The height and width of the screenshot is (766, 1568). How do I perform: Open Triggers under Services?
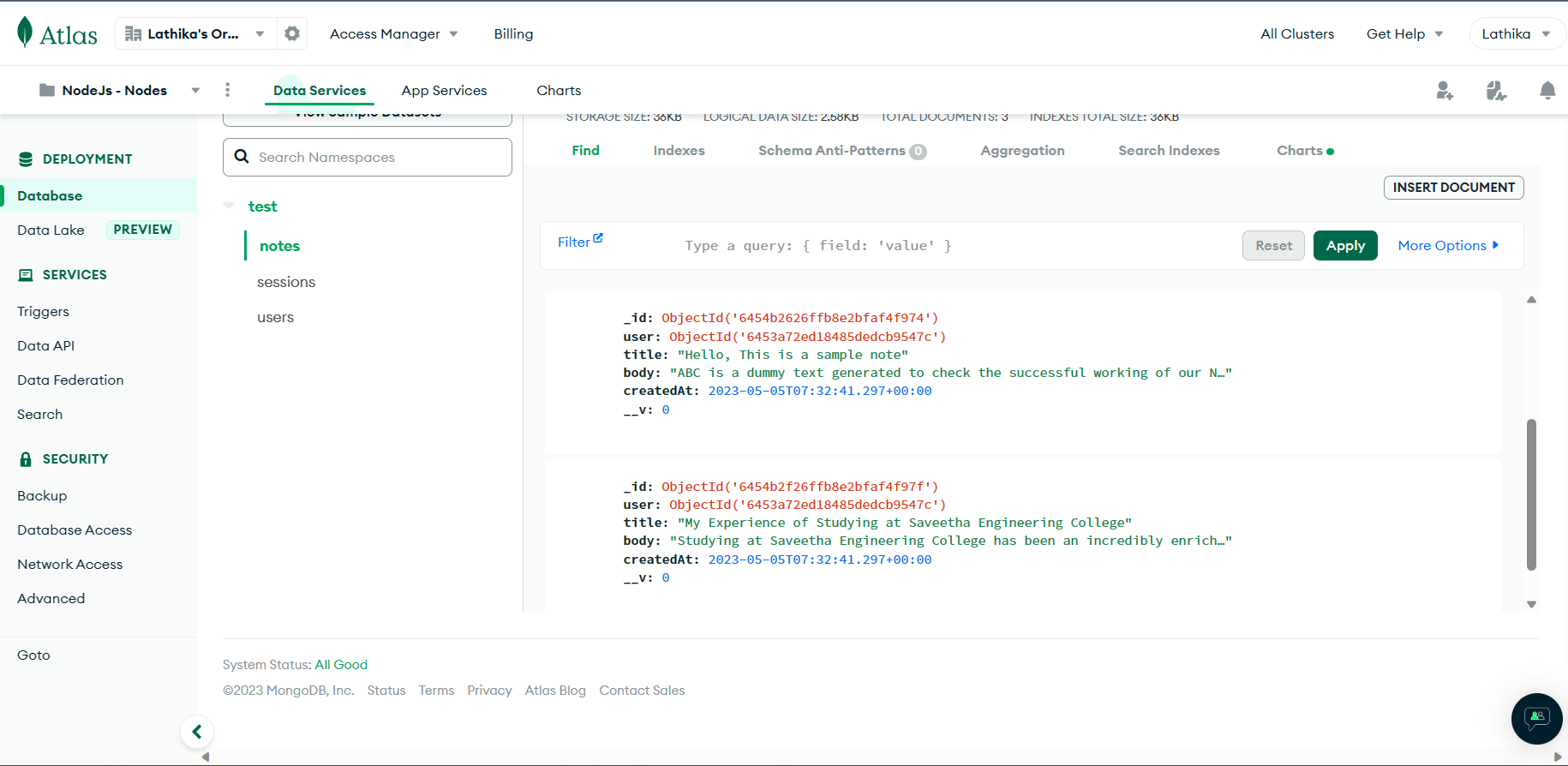(43, 312)
